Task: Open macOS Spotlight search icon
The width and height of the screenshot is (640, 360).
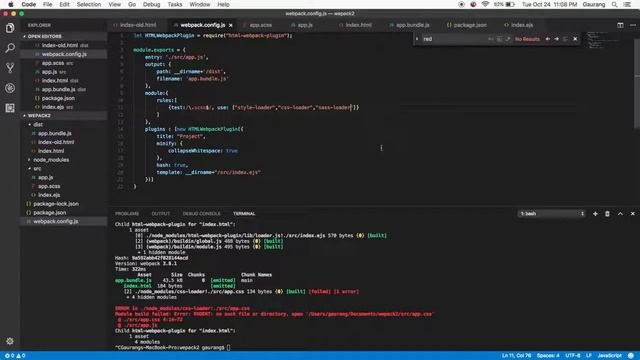Action: click(614, 4)
